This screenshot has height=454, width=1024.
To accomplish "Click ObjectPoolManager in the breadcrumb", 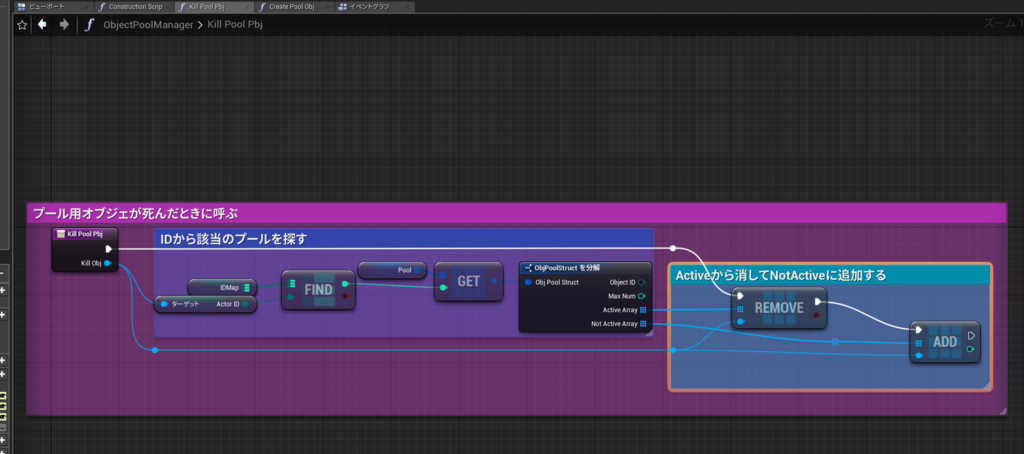I will tap(148, 25).
